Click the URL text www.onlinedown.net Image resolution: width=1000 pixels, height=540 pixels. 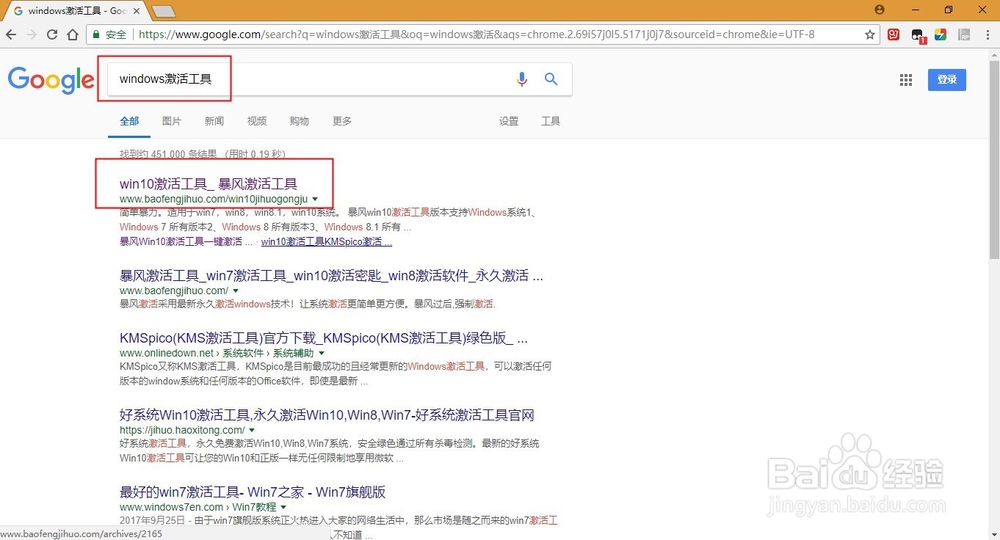tap(166, 353)
